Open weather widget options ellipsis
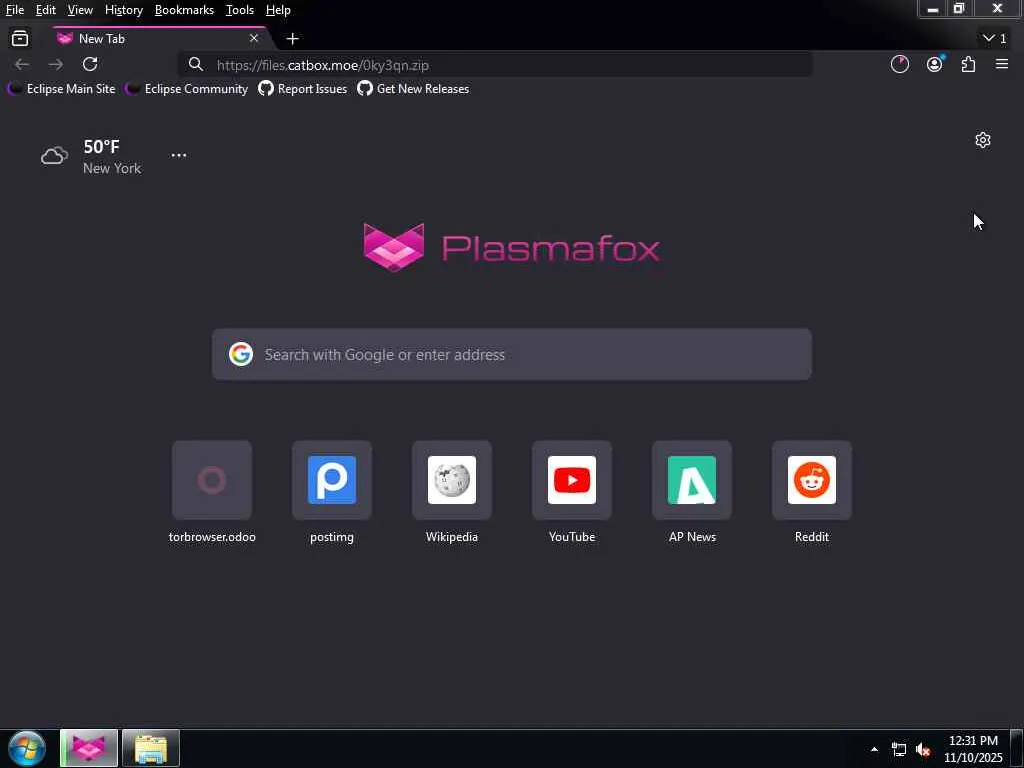Viewport: 1024px width, 768px height. (x=179, y=155)
